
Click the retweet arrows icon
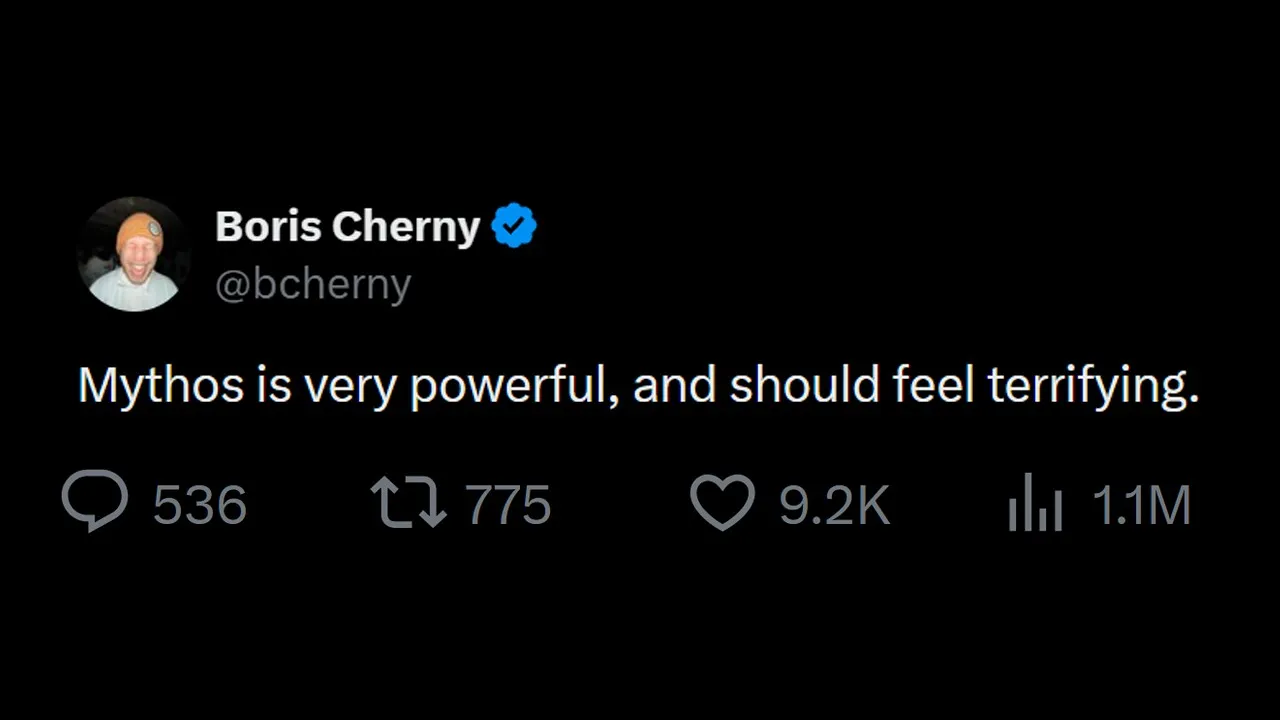[x=408, y=503]
